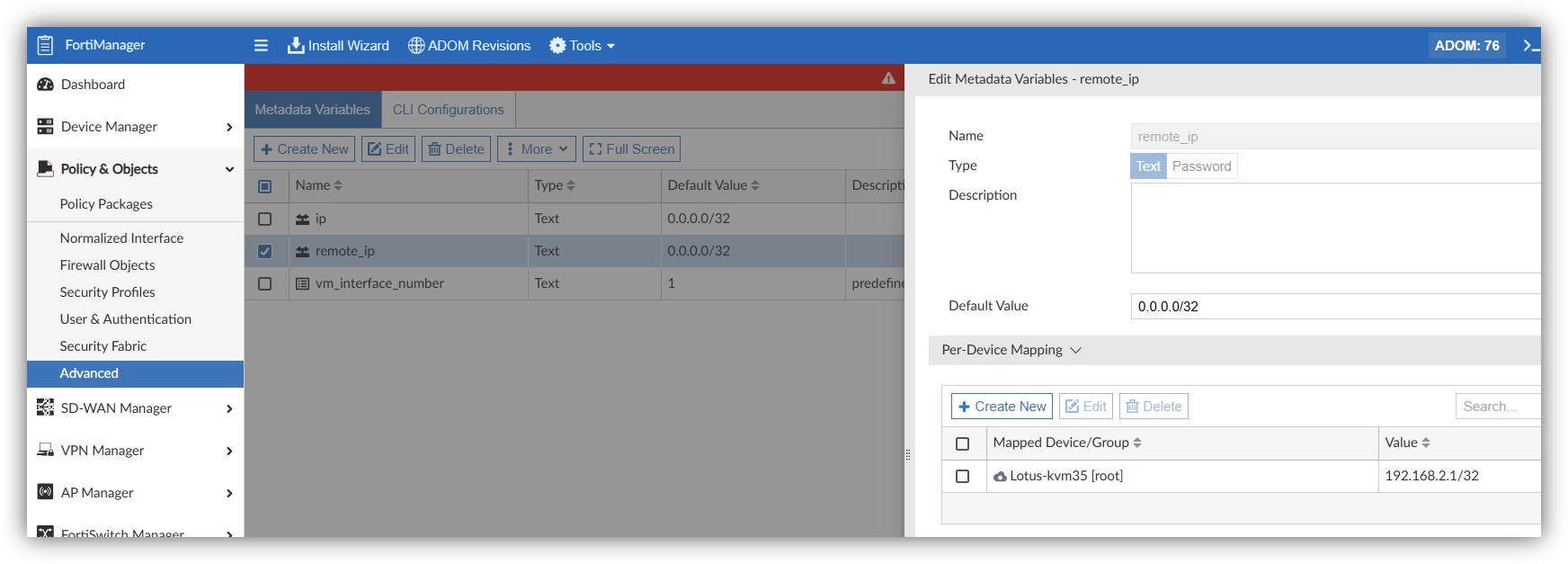Open the CLI console icon
Viewport: 1568px width, 564px height.
pyautogui.click(x=1530, y=45)
